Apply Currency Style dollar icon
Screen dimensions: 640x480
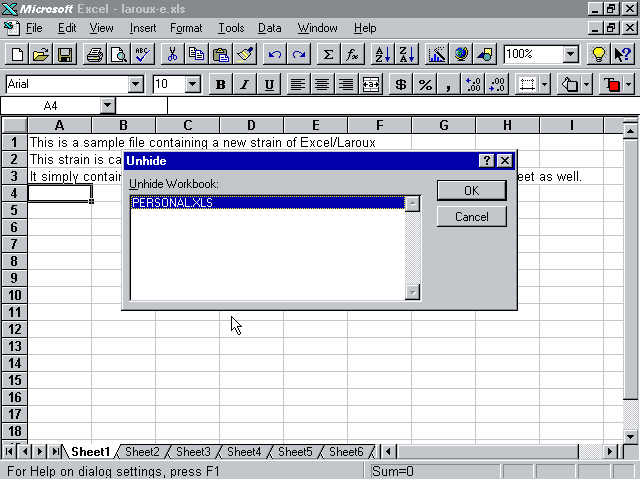coord(400,84)
